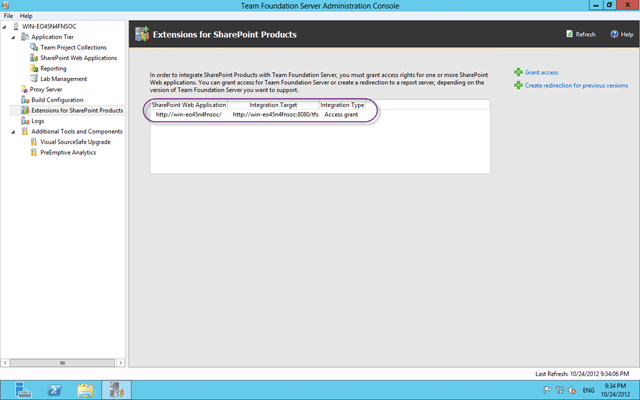
Task: Click the Reporting node icon
Action: (x=34, y=68)
